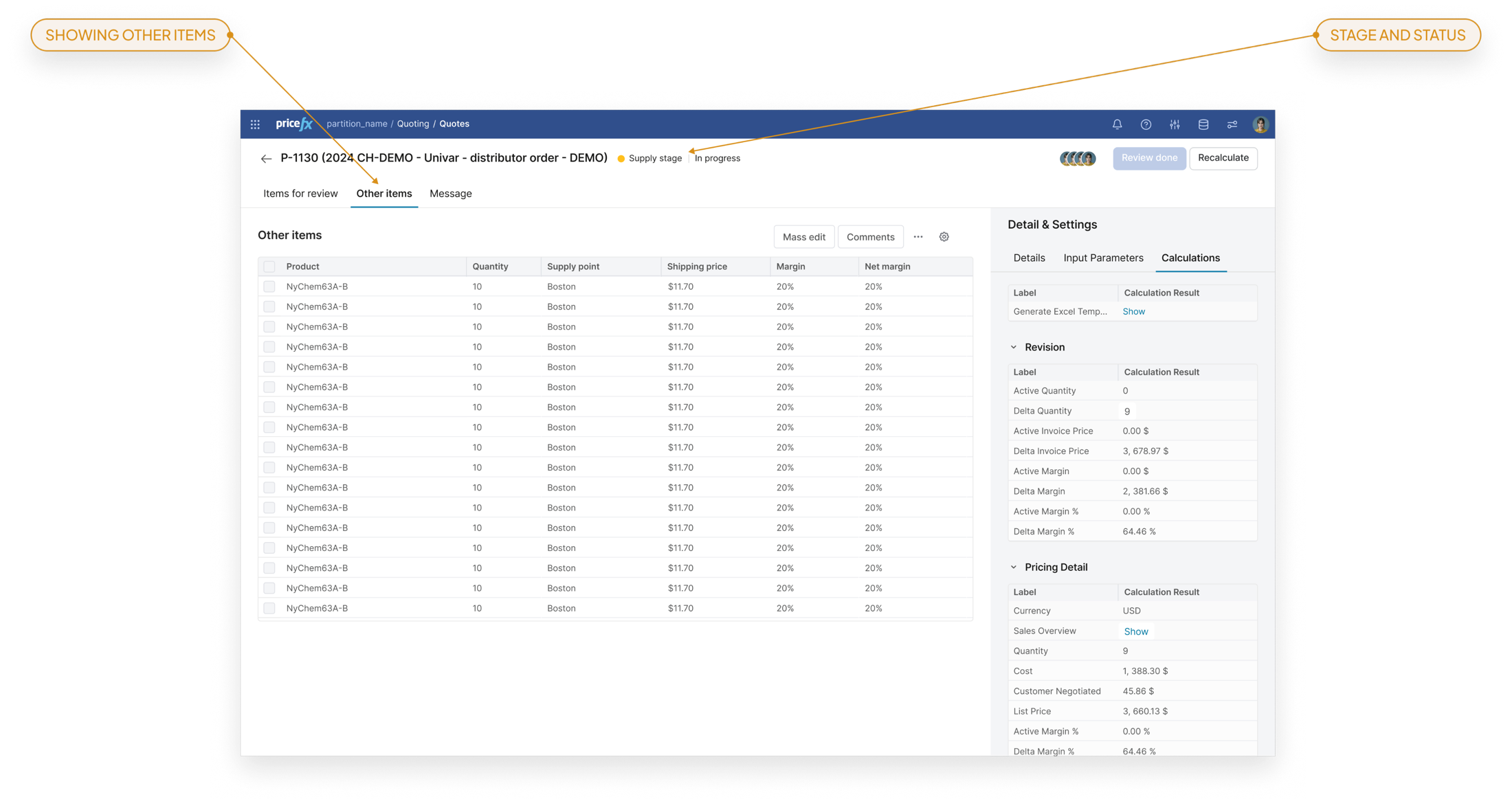Check the second NyChem63A-B row checkbox

click(x=269, y=306)
